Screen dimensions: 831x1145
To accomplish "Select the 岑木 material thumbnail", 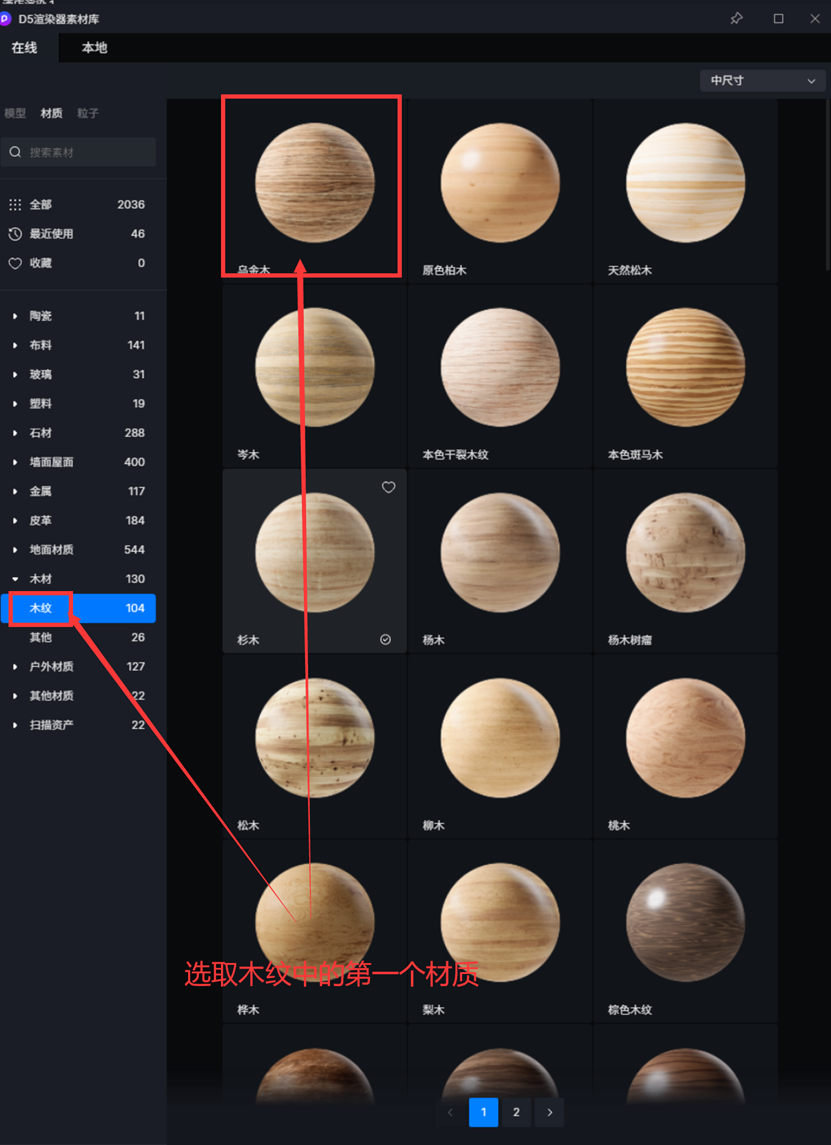I will point(315,367).
